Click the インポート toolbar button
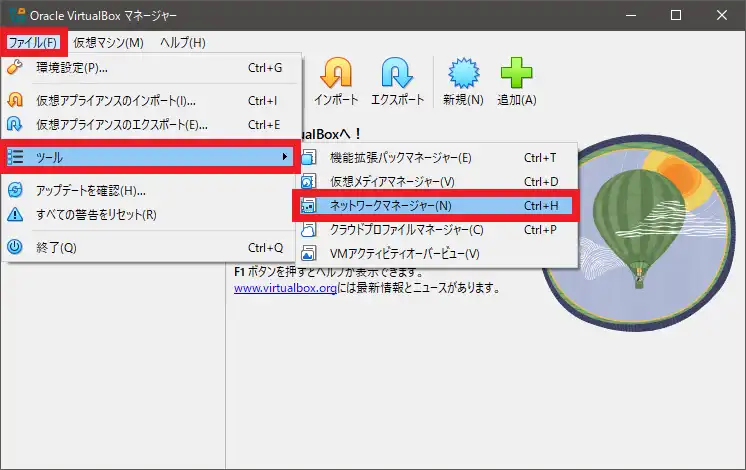746x470 pixels. [336, 82]
